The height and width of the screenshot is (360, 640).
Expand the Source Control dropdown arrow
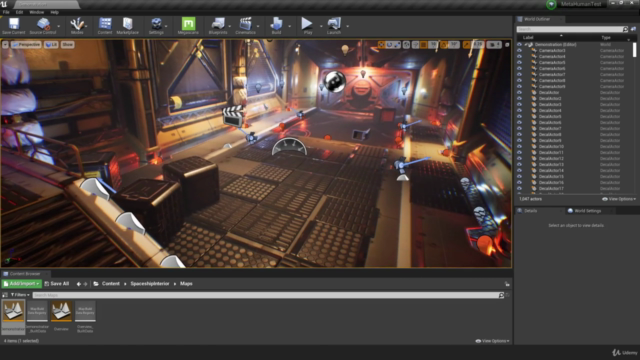point(59,26)
